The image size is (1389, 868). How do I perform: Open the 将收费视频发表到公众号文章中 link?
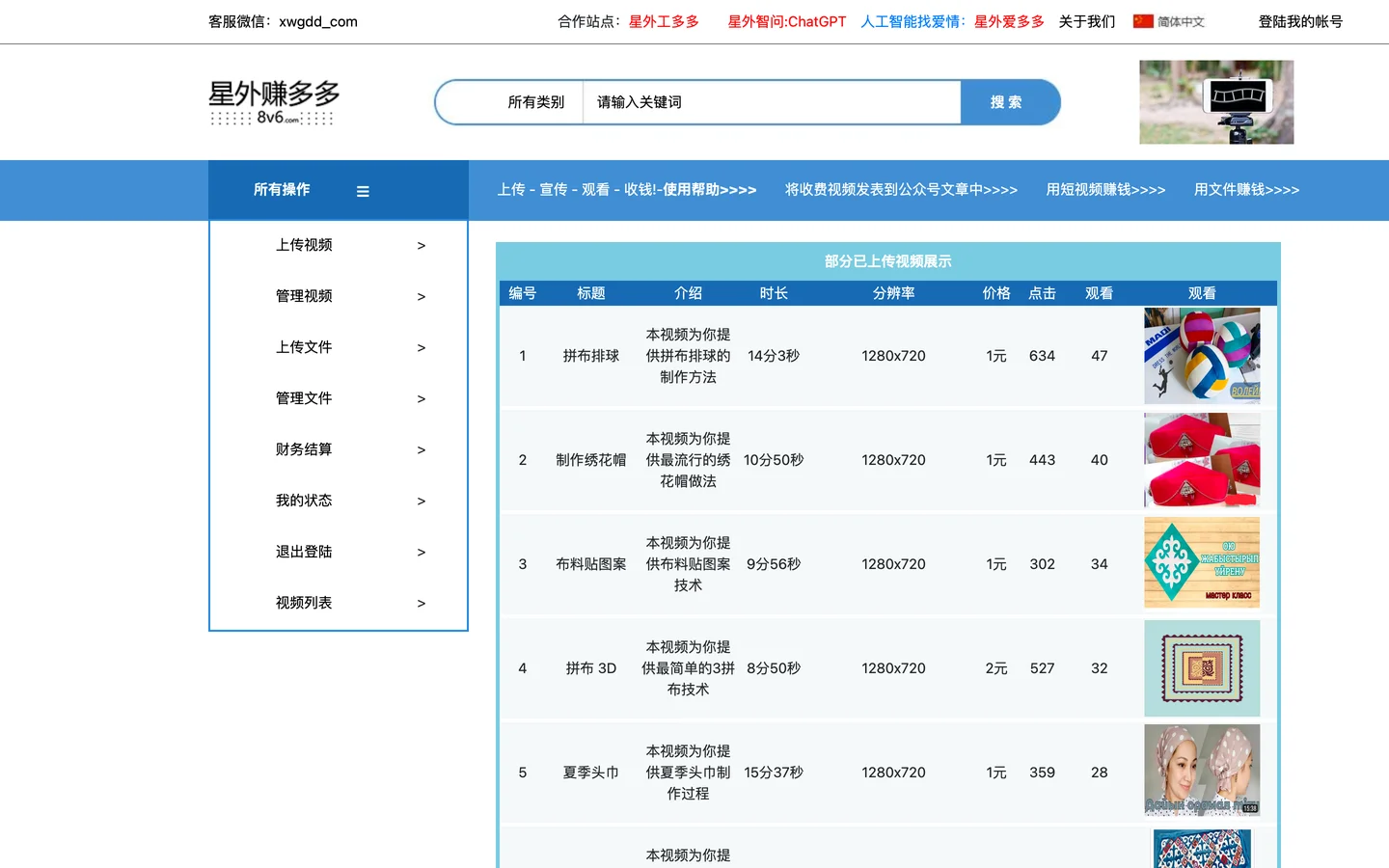coord(901,190)
